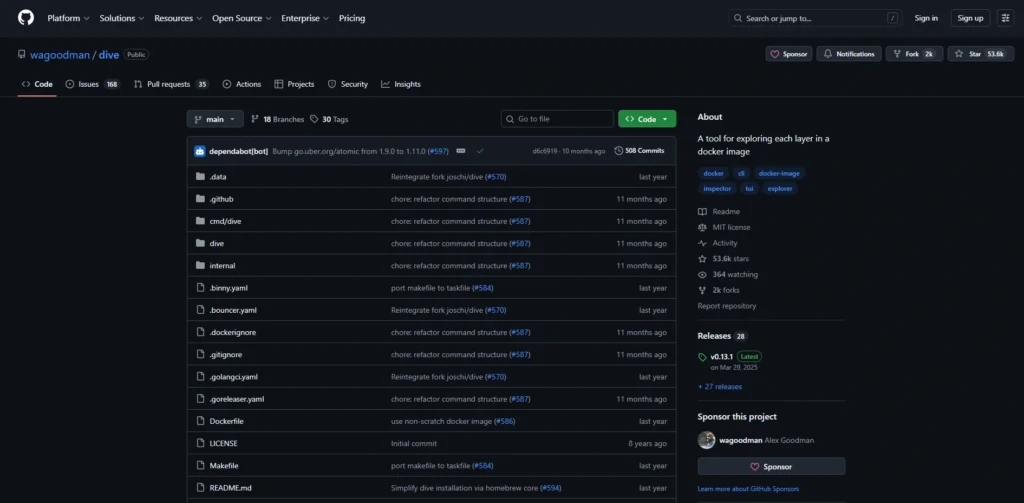Screen dimensions: 1024x503
Task: Fork the repository via Fork button
Action: click(914, 54)
